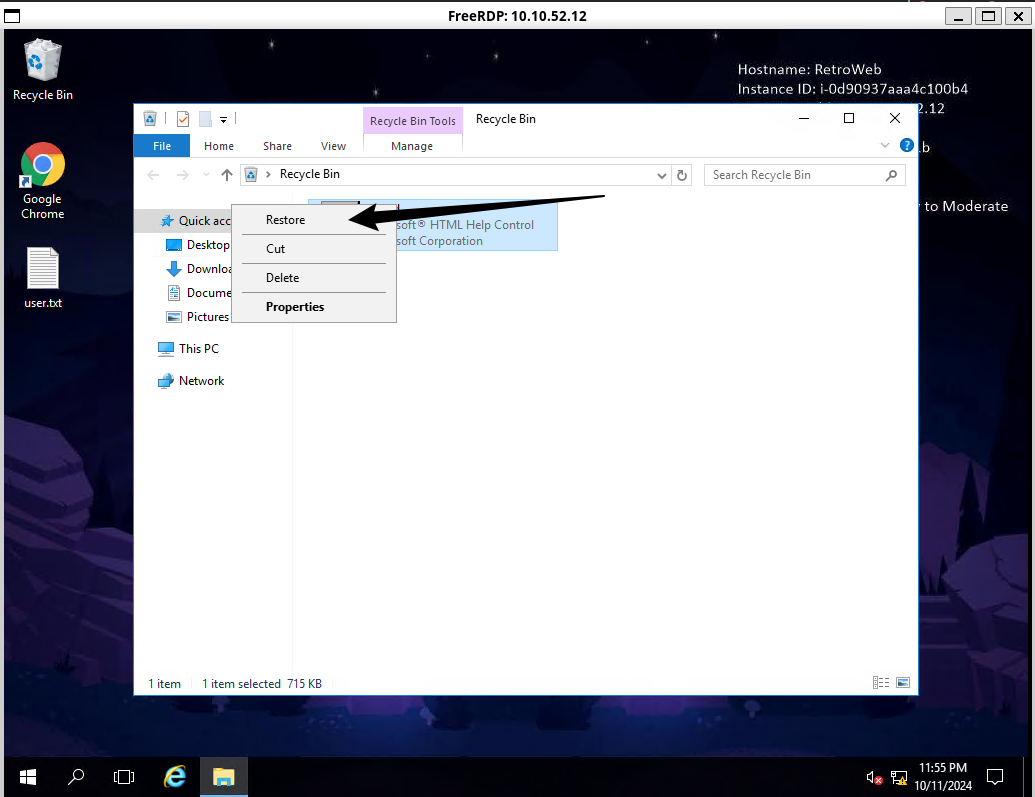The image size is (1035, 797).
Task: Select Network in the navigation pane
Action: (201, 381)
